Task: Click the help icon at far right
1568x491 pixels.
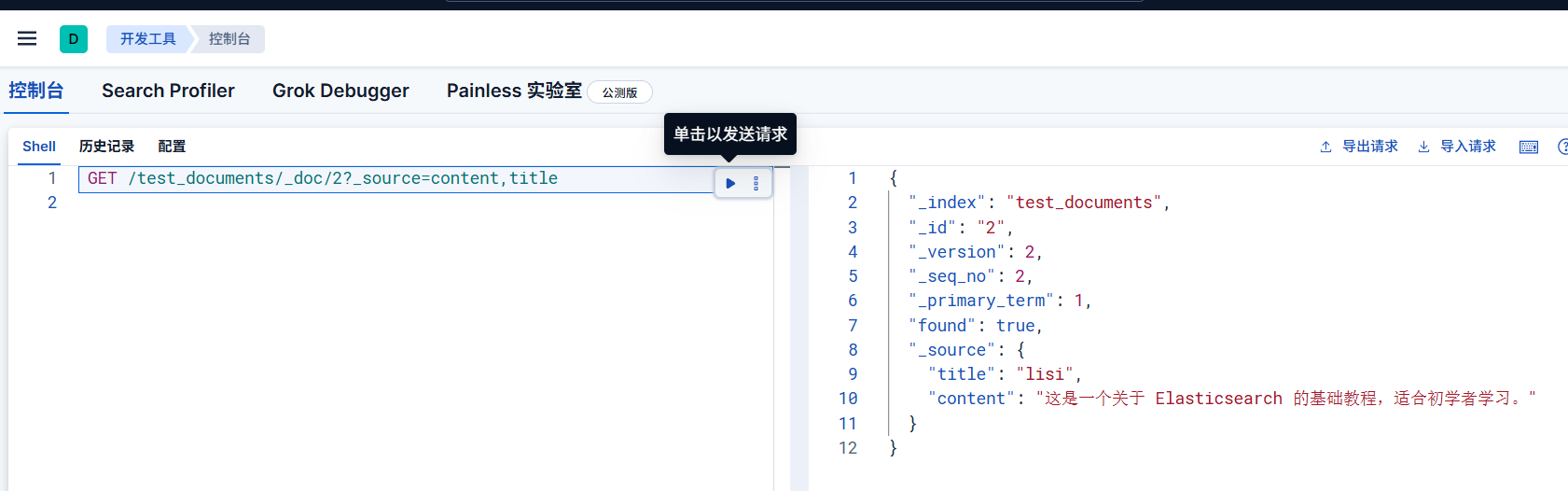Action: pos(1562,147)
